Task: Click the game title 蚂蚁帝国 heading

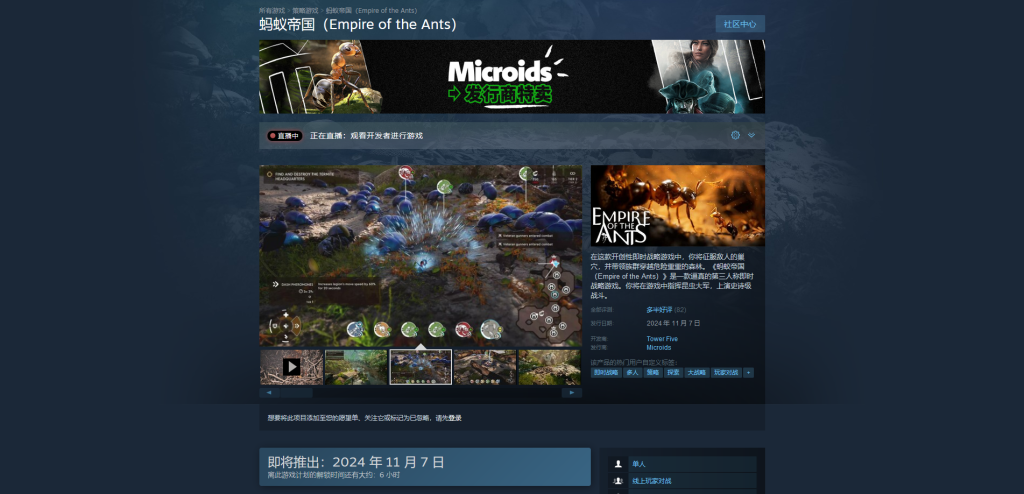Action: pyautogui.click(x=358, y=25)
